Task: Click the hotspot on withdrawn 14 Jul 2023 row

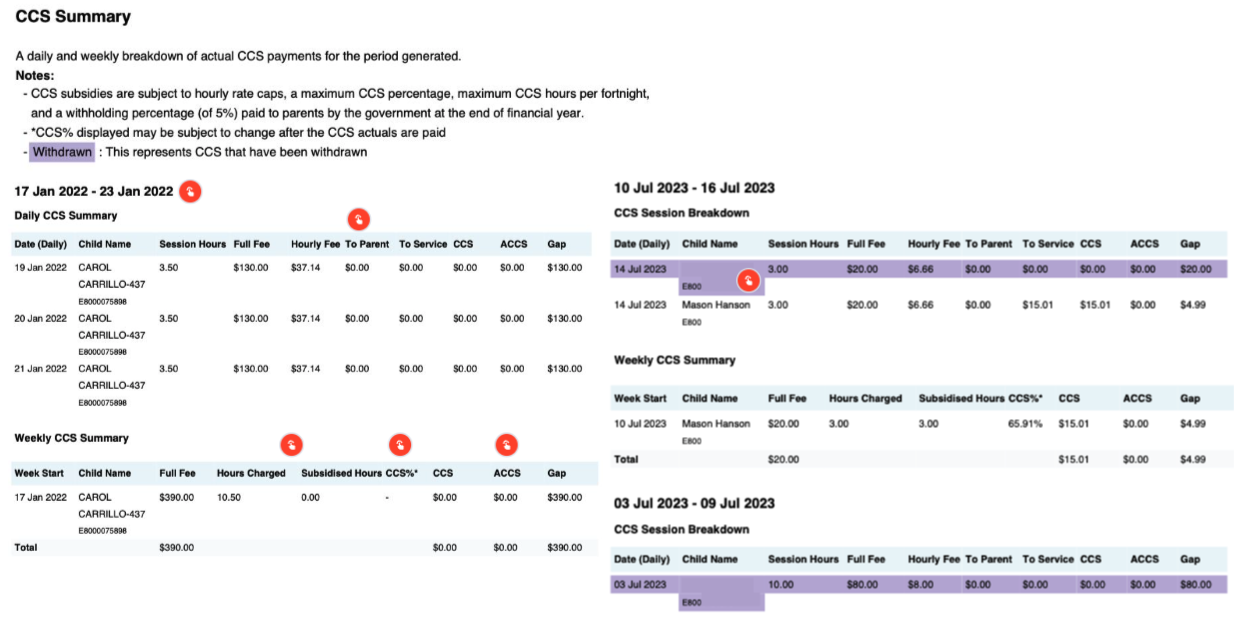Action: click(750, 281)
